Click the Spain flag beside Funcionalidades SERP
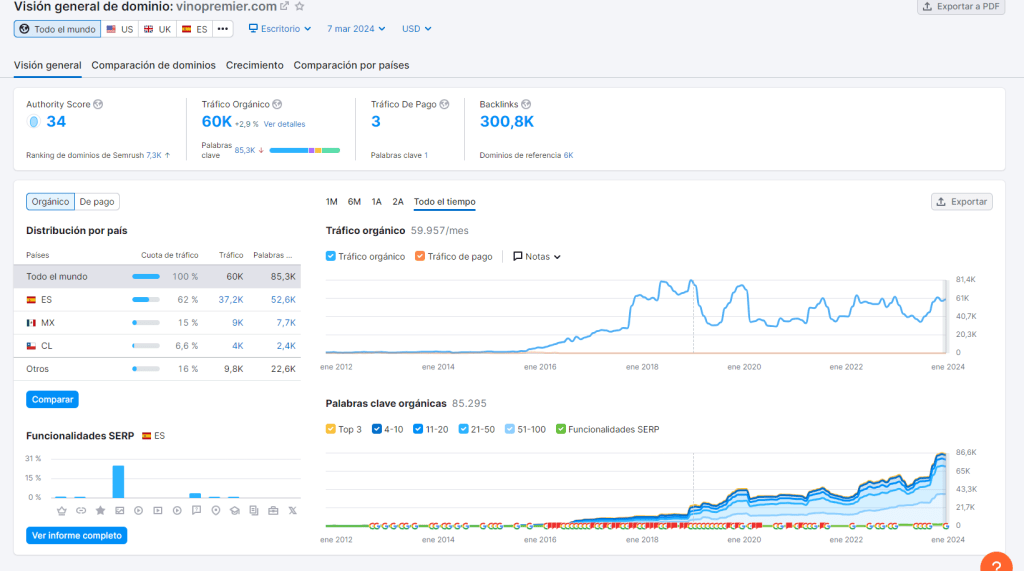 [147, 436]
